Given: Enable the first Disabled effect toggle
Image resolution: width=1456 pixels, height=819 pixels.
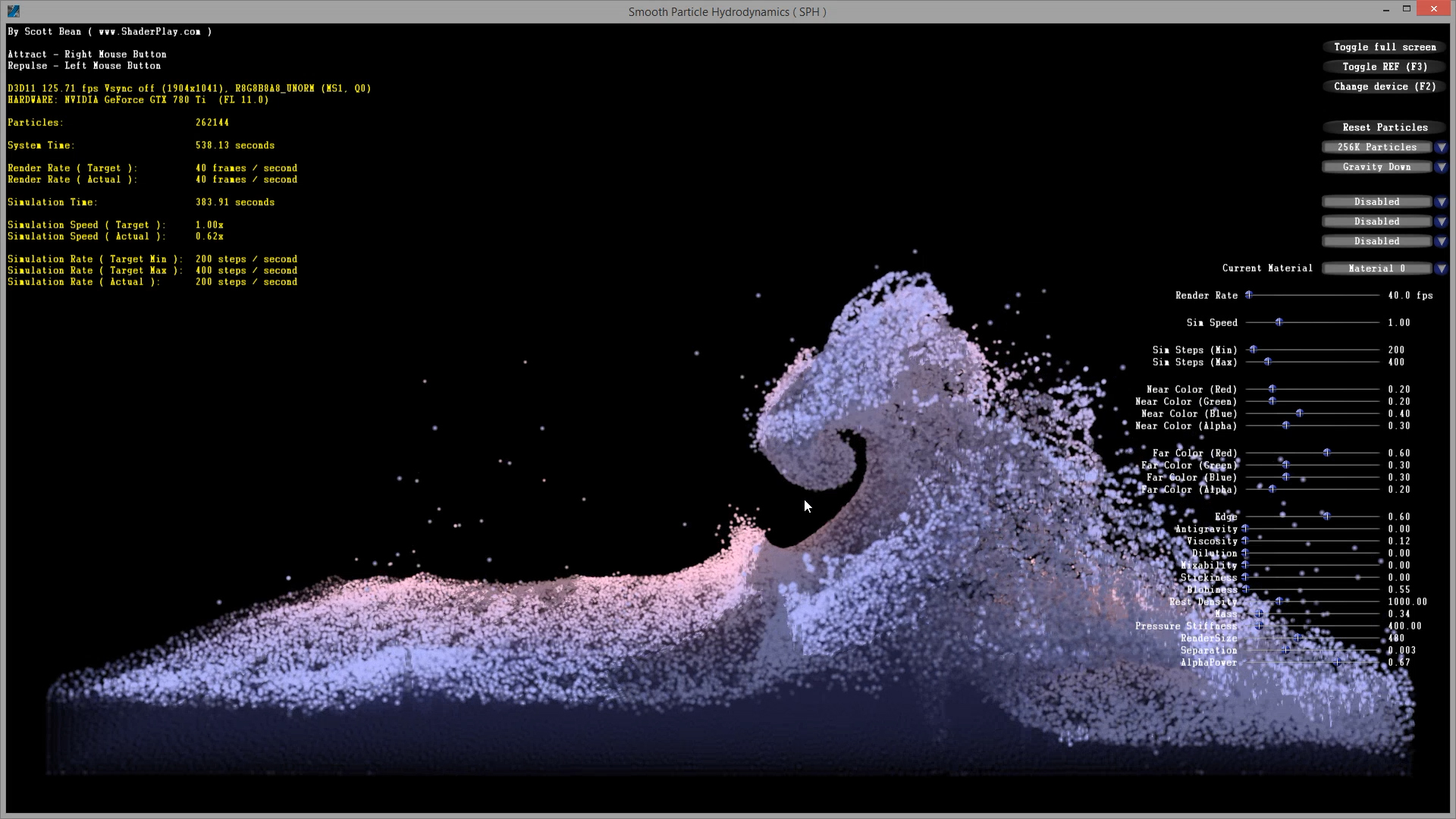Looking at the screenshot, I should click(x=1377, y=201).
